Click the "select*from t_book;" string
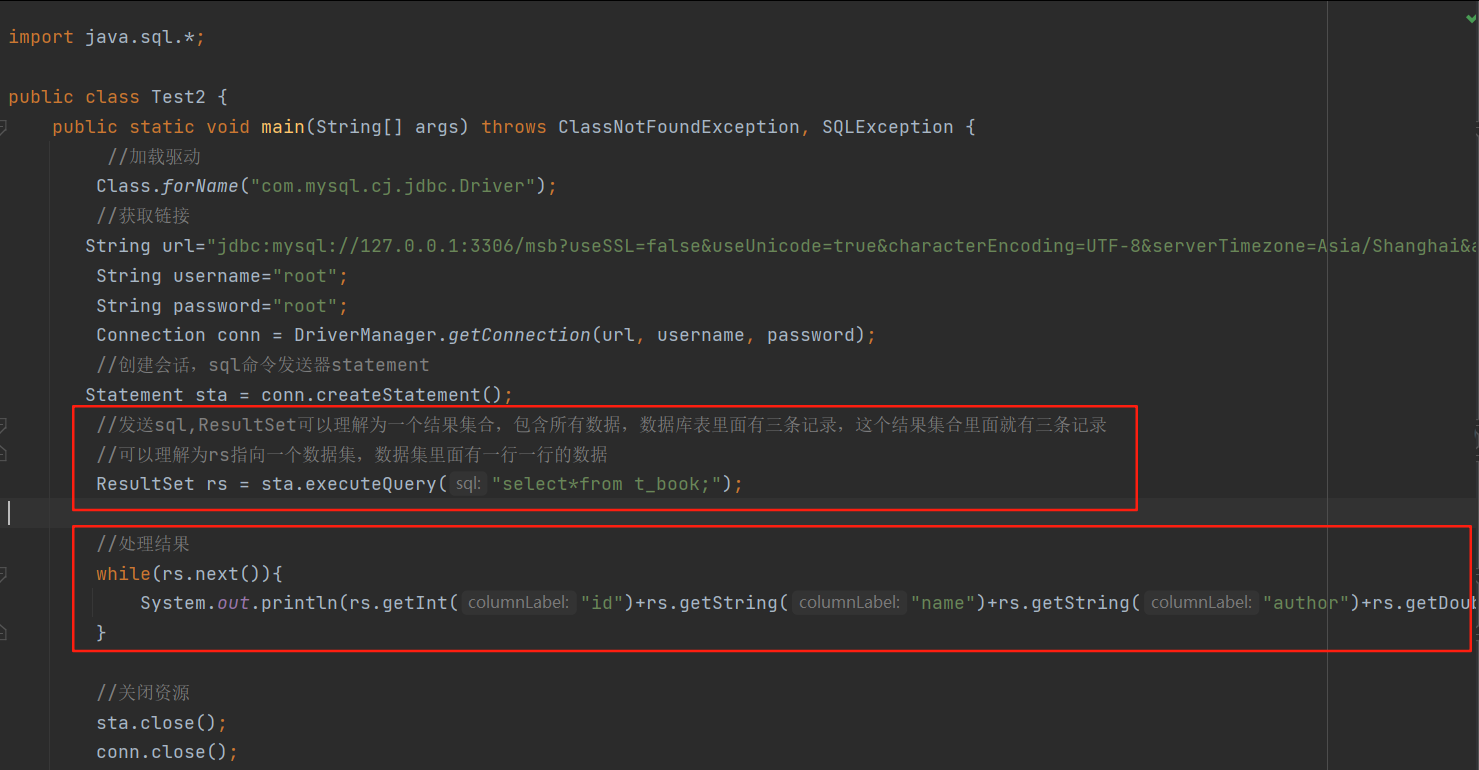This screenshot has height=770, width=1479. tap(607, 484)
